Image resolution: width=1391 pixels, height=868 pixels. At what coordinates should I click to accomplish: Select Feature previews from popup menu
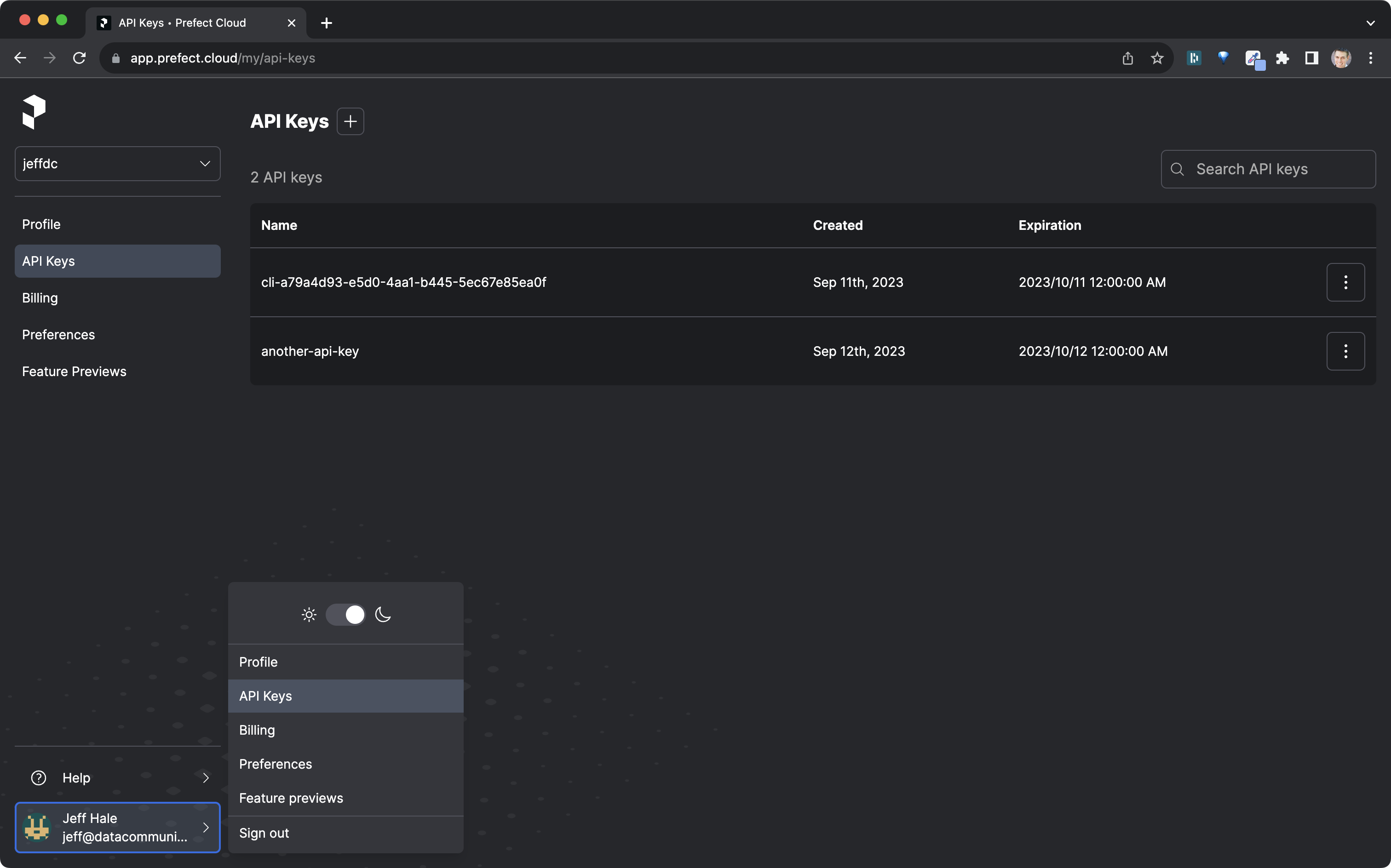pos(291,798)
